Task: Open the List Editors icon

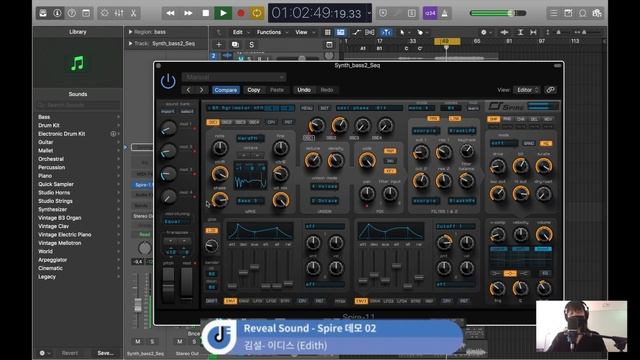Action: coord(553,13)
